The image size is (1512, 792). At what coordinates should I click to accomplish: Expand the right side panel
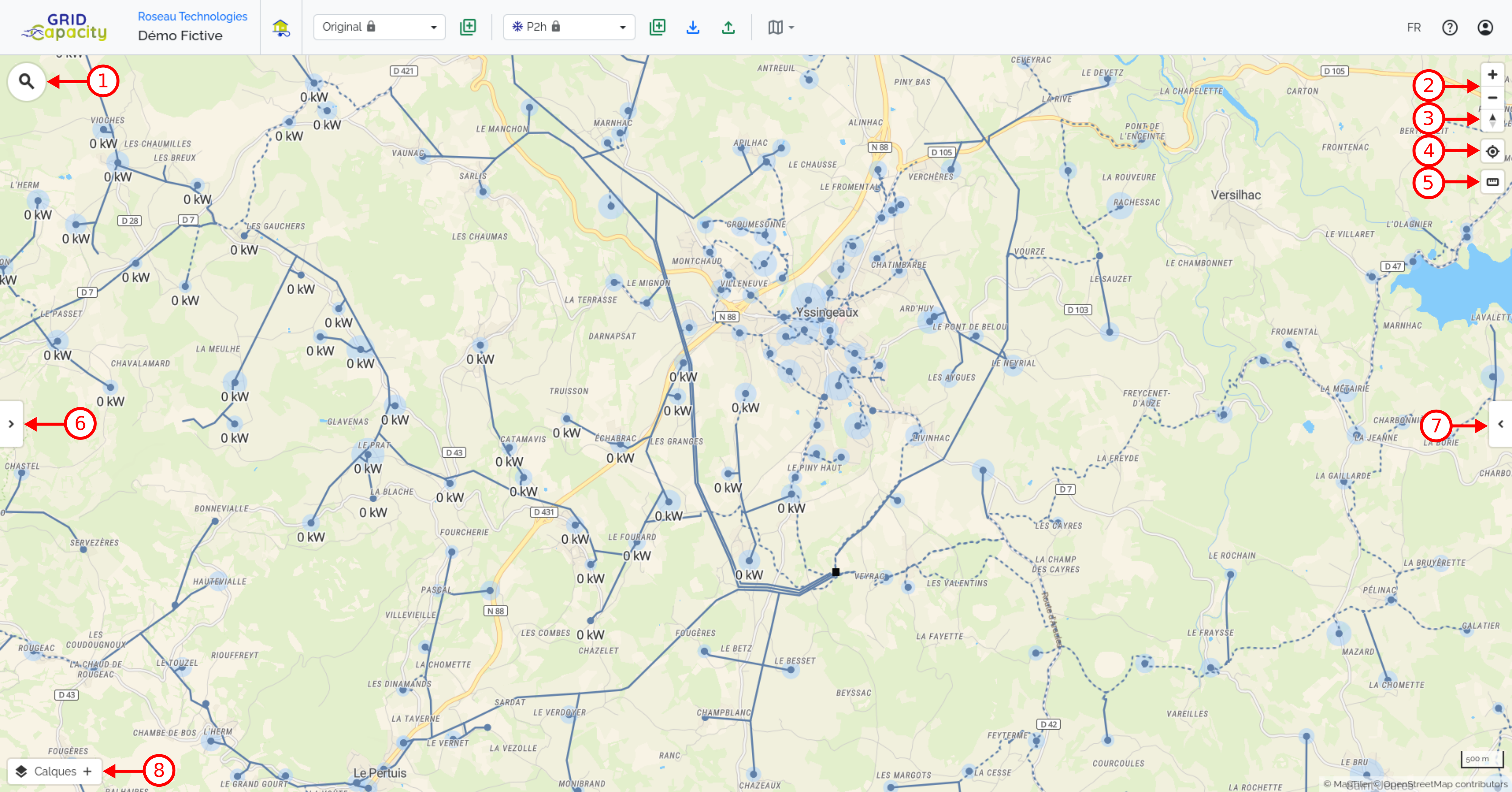1500,423
